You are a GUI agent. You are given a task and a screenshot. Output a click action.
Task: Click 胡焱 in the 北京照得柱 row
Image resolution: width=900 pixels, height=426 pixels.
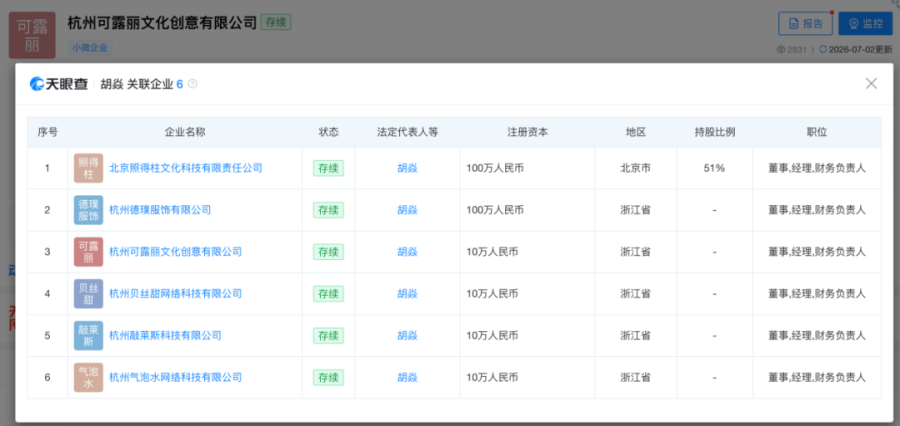[407, 168]
